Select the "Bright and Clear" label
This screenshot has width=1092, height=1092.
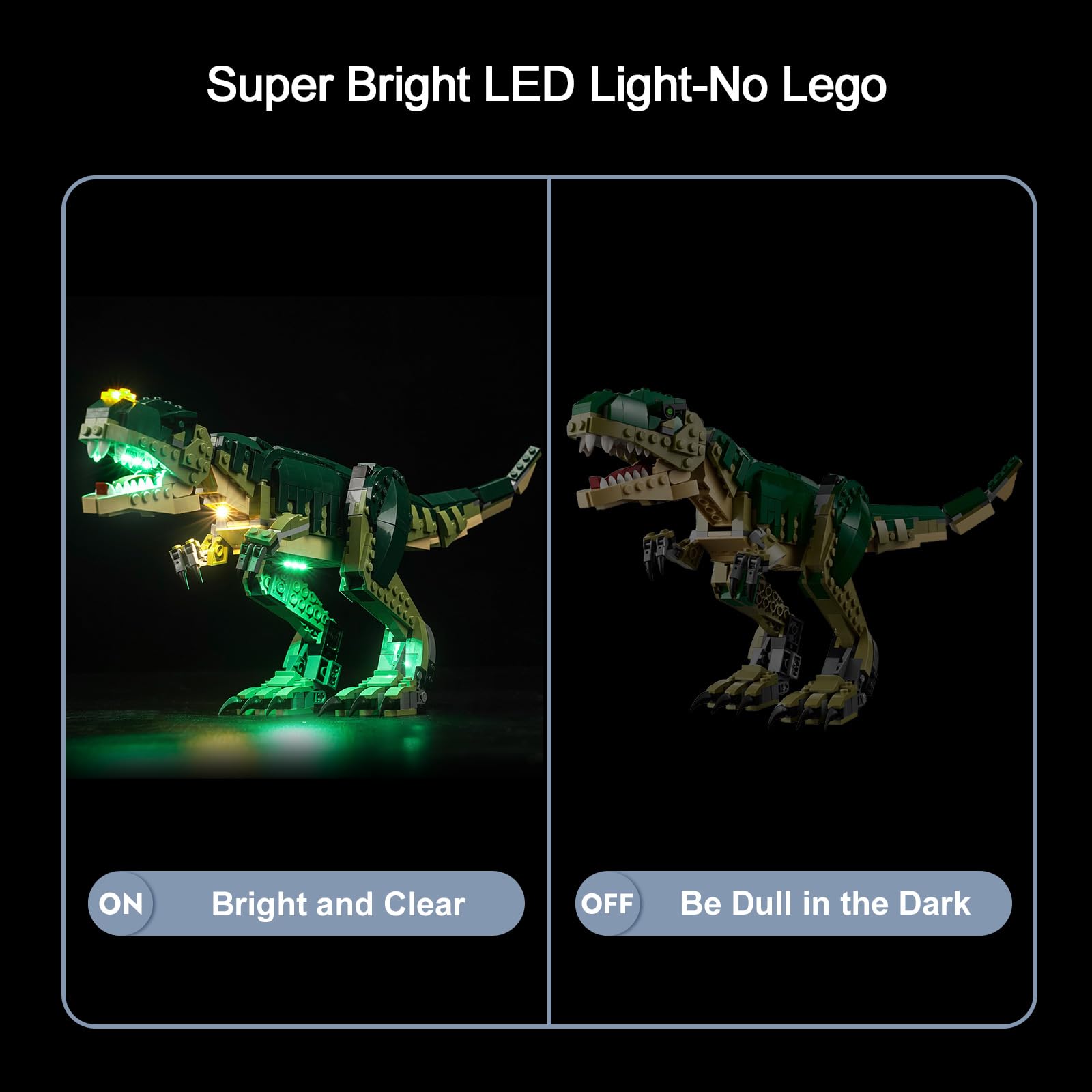click(339, 904)
